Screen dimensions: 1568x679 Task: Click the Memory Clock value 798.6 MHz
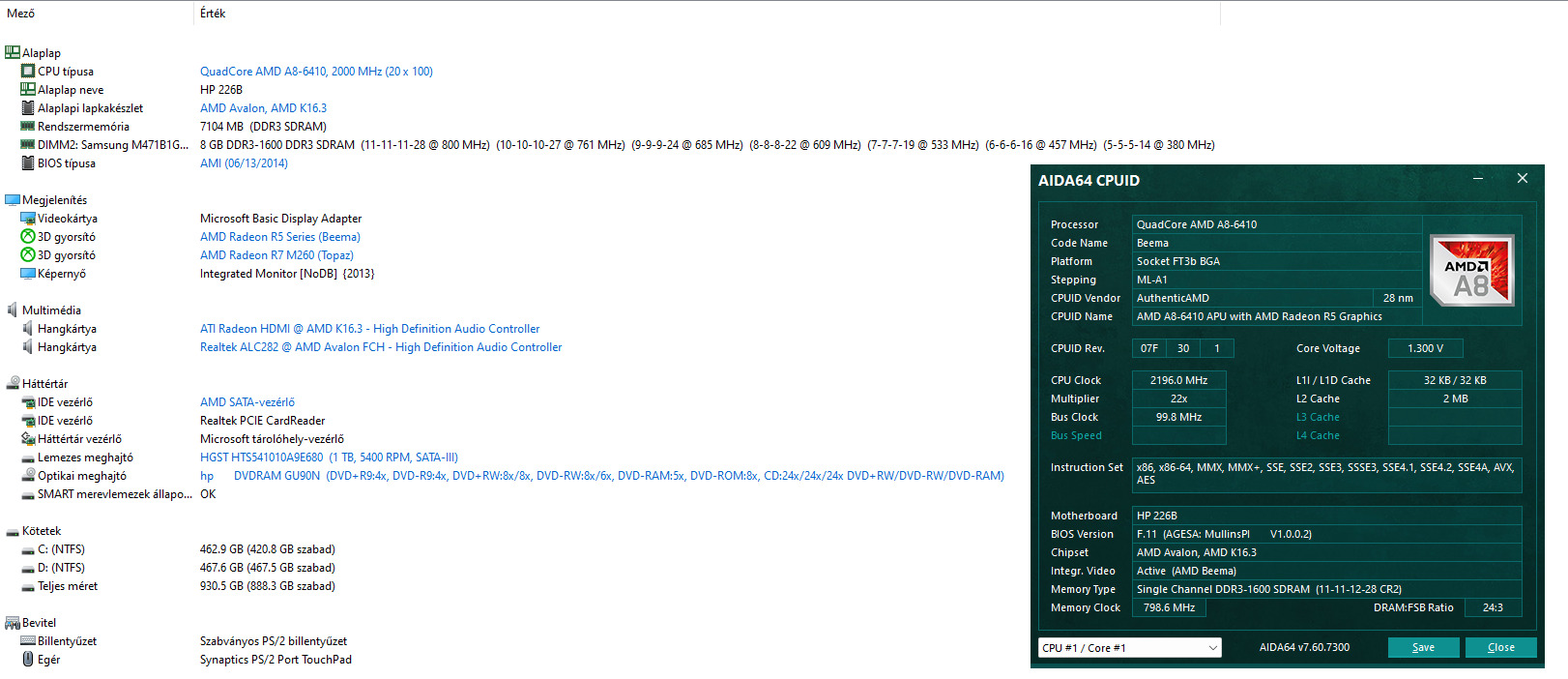(1169, 607)
